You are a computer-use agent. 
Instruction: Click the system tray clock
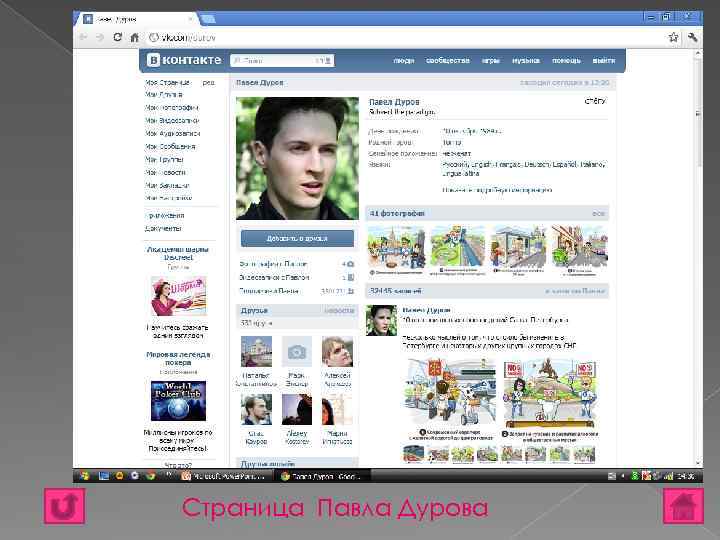click(685, 476)
